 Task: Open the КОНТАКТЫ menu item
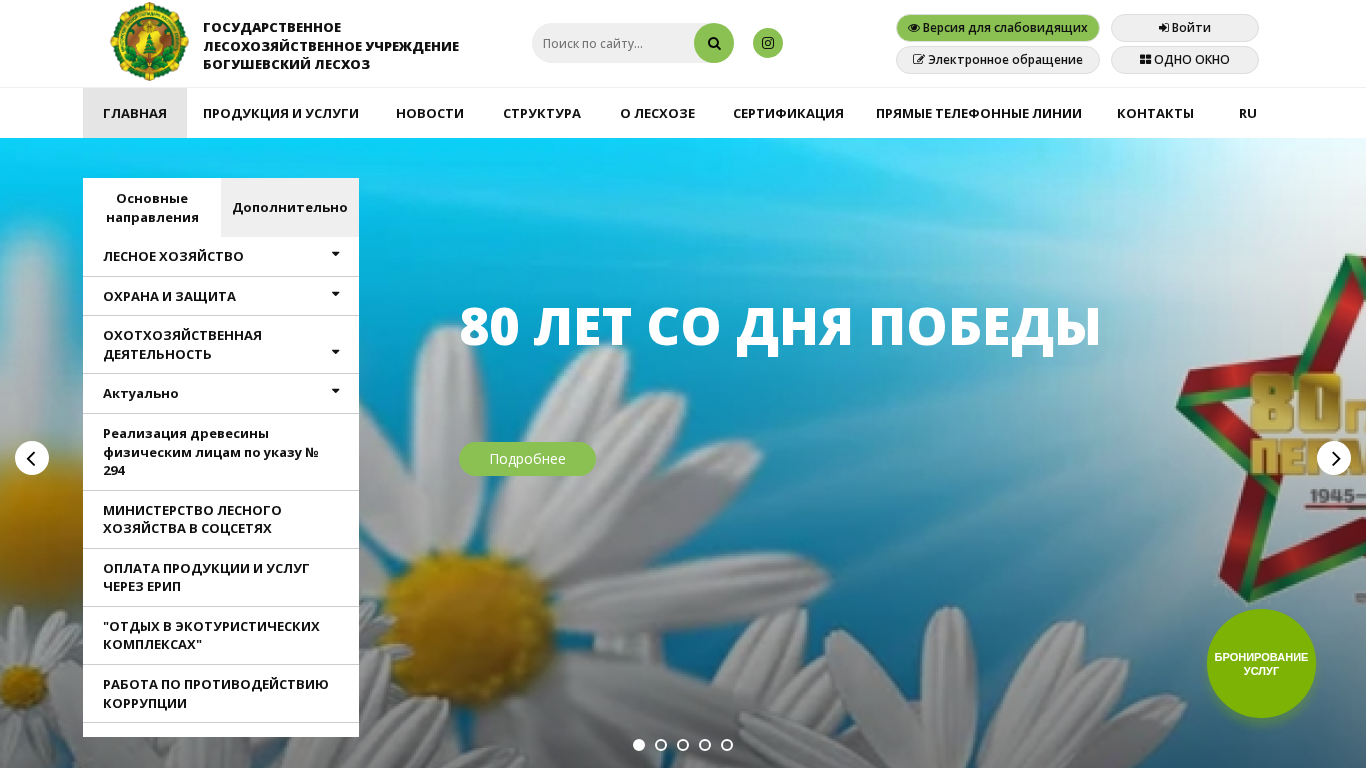1155,113
